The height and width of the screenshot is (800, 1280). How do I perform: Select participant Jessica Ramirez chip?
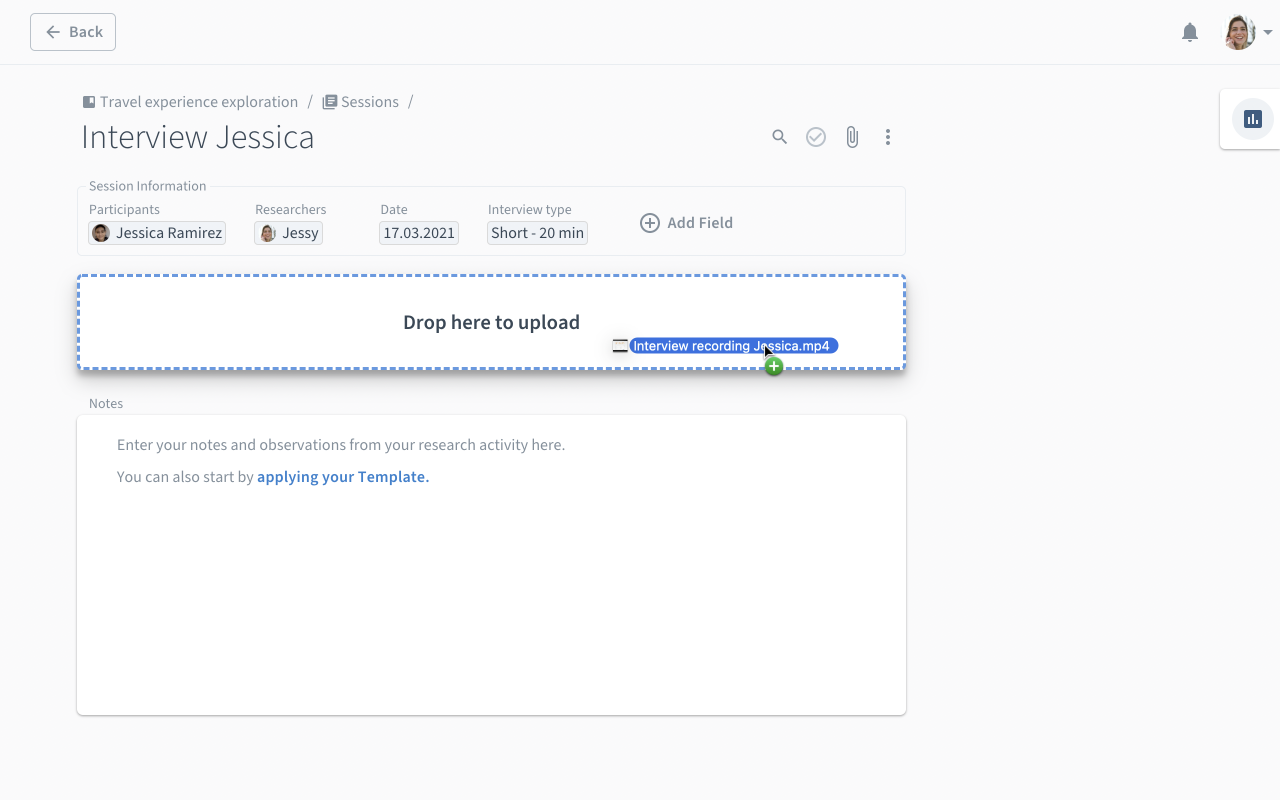point(157,233)
